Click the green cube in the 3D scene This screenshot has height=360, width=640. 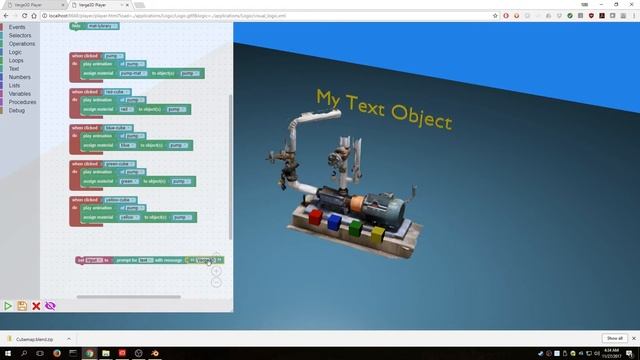[x=356, y=228]
